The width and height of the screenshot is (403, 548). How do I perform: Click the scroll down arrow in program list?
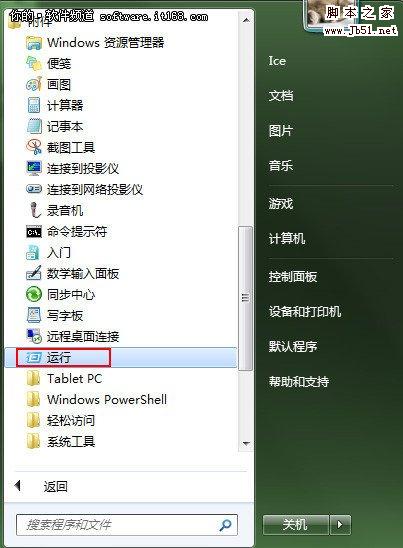pos(246,444)
